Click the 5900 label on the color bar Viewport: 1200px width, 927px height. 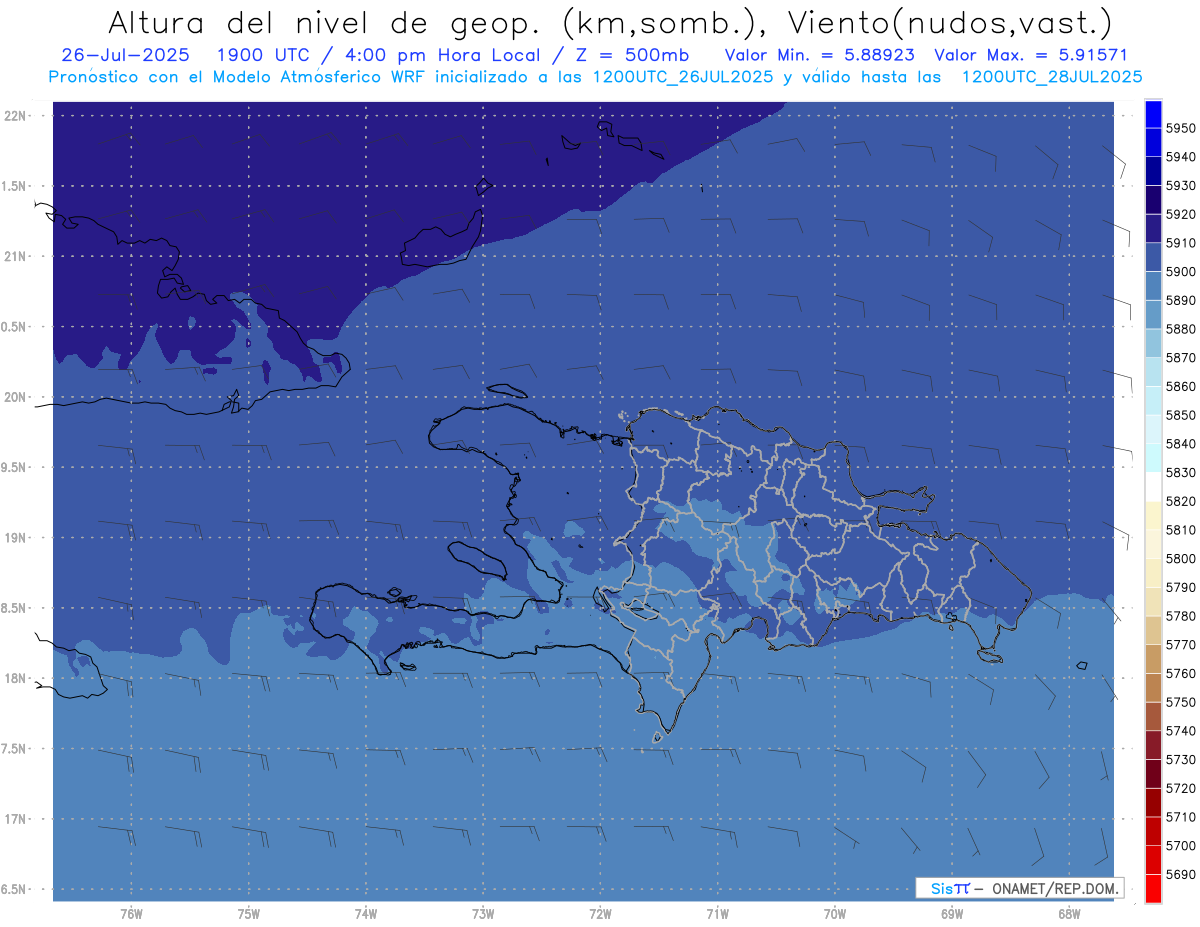(1180, 271)
